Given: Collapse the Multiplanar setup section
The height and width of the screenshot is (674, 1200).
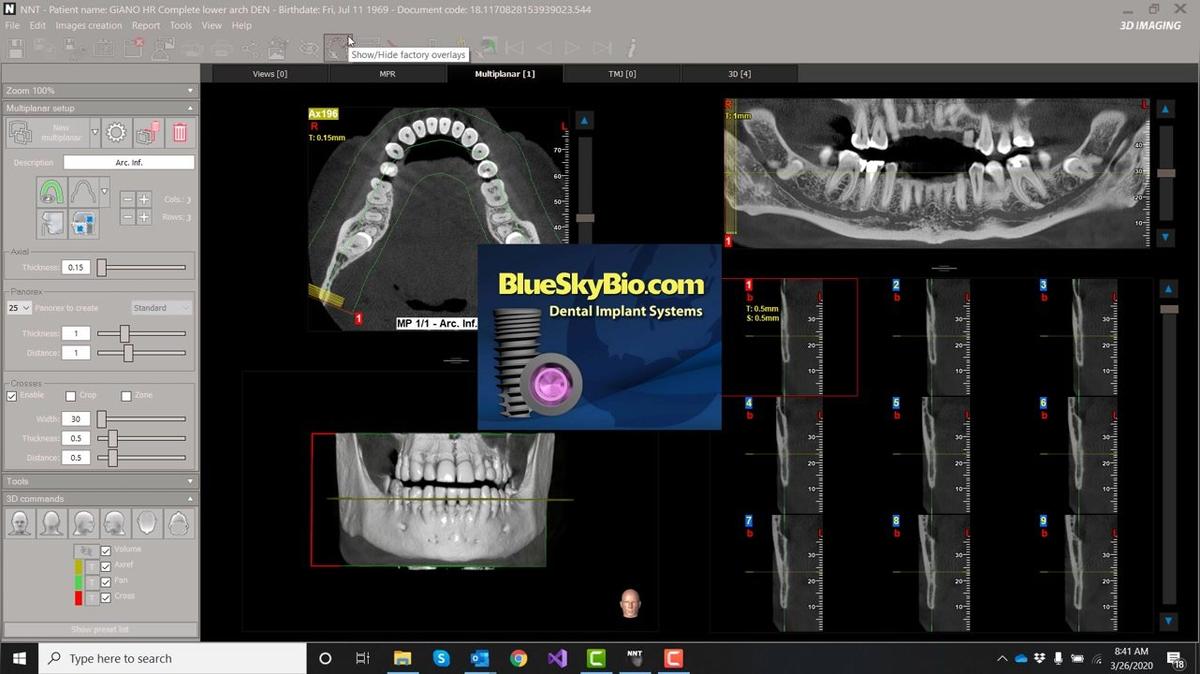Looking at the screenshot, I should 100,108.
